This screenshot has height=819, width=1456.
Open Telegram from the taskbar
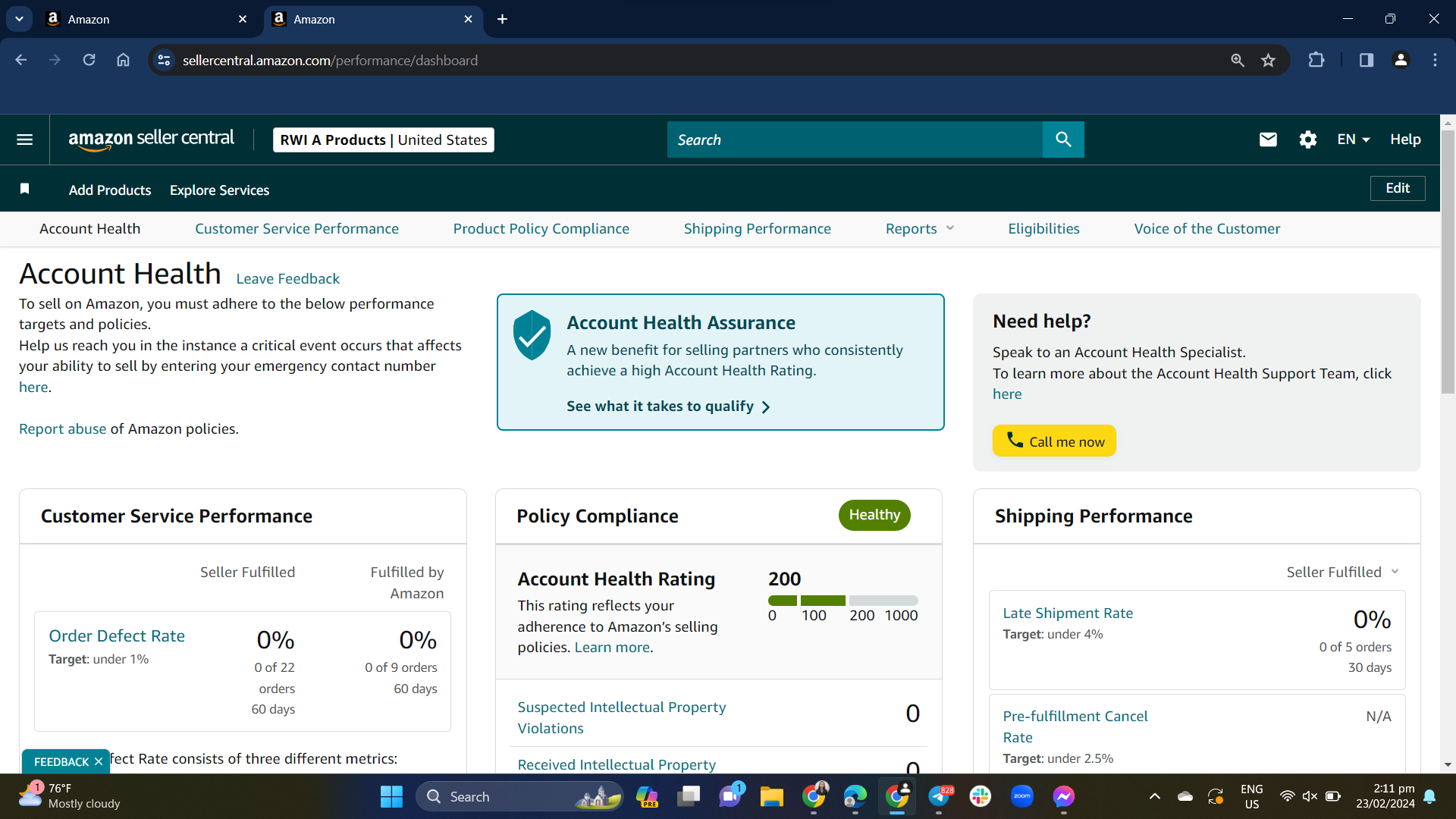pyautogui.click(x=939, y=796)
